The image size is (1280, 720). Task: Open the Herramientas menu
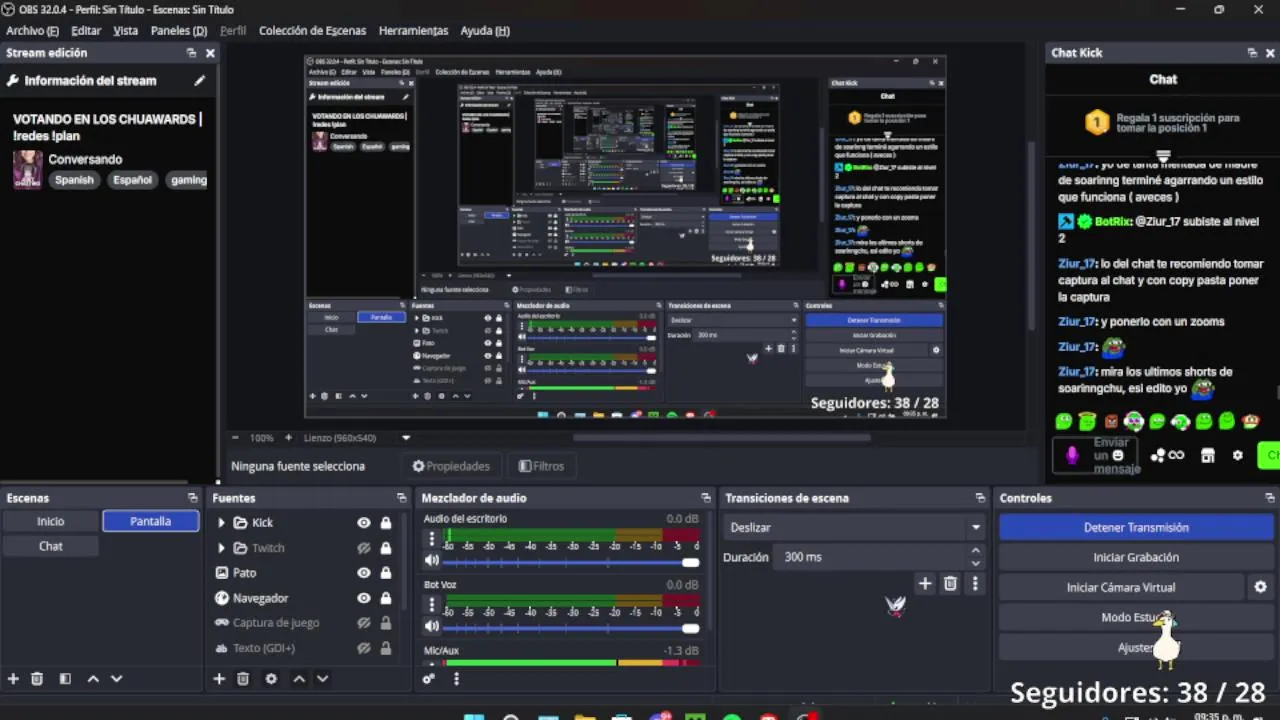(413, 31)
